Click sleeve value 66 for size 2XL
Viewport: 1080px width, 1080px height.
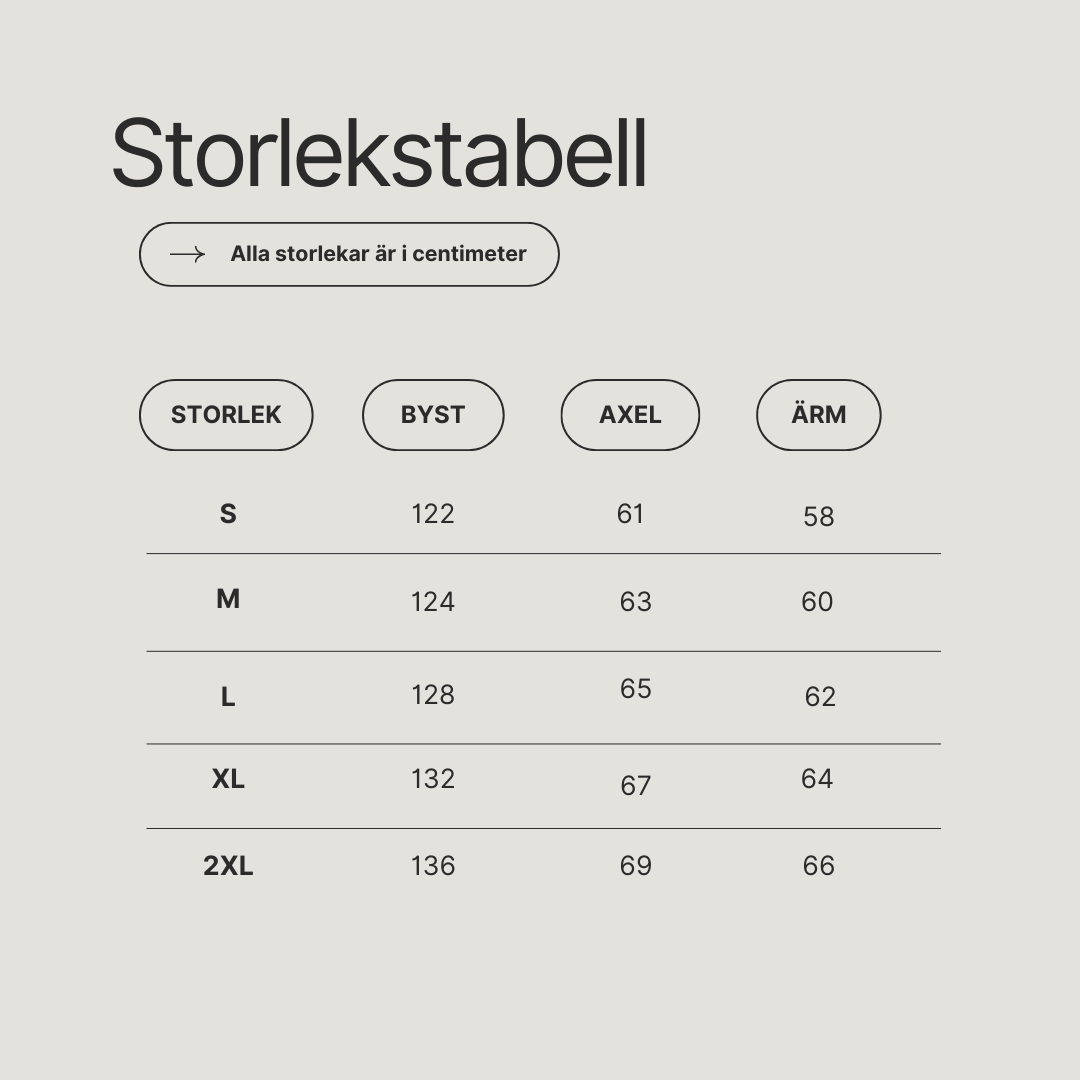(x=819, y=866)
